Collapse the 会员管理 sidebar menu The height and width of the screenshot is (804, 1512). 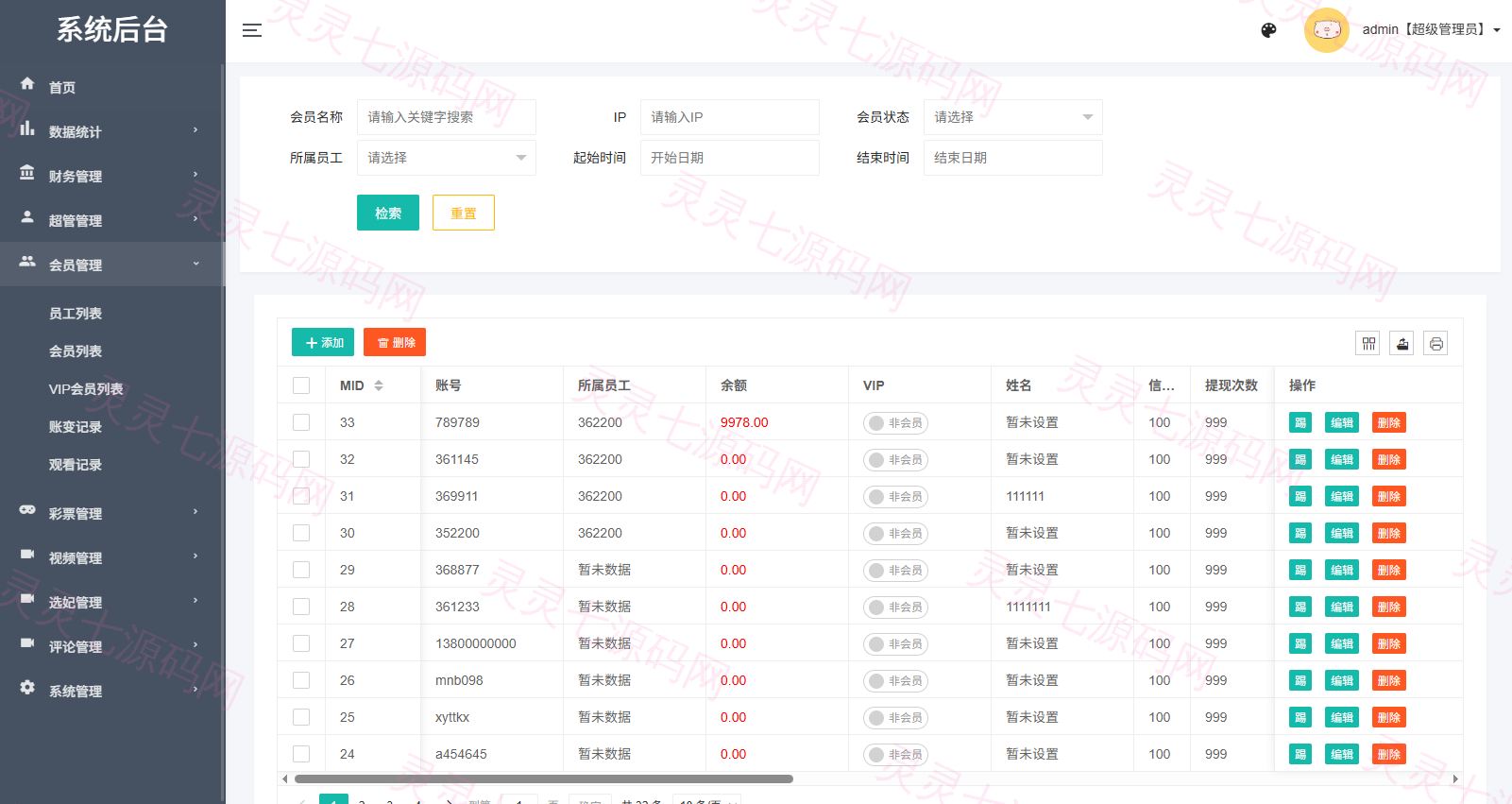(x=112, y=265)
